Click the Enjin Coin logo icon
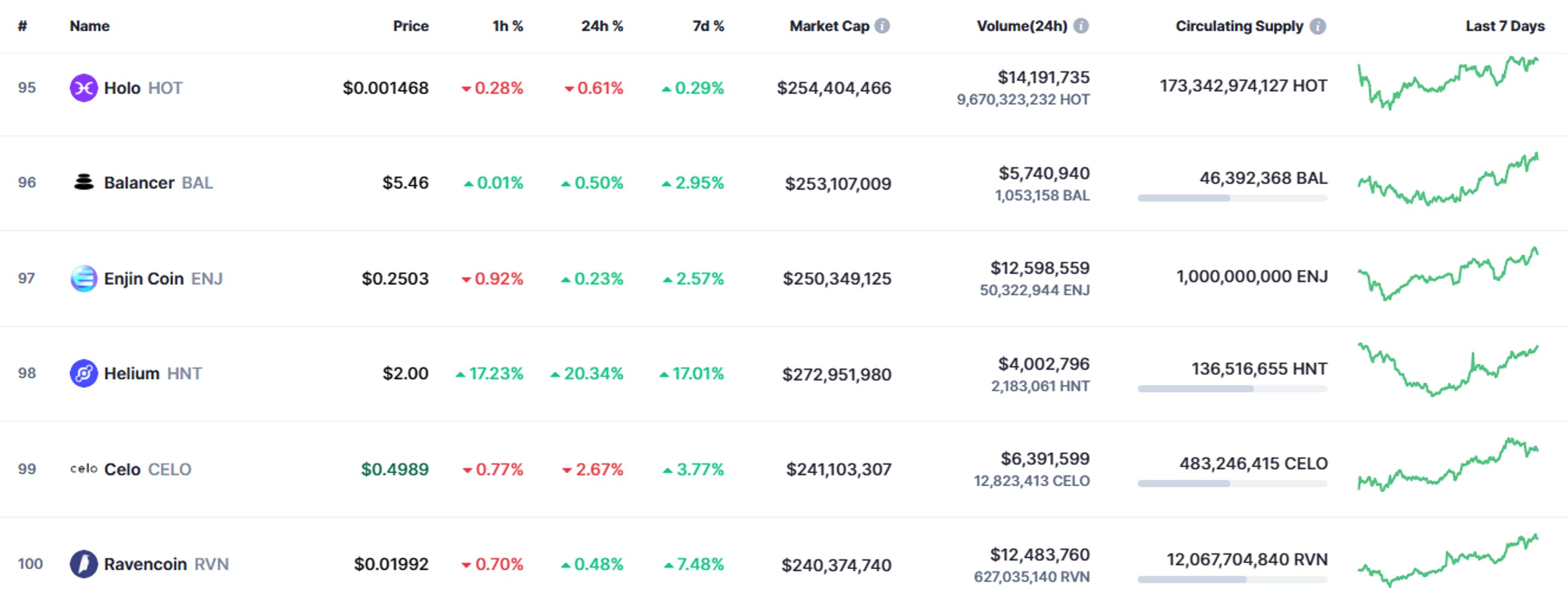This screenshot has width=1568, height=603. (x=84, y=279)
